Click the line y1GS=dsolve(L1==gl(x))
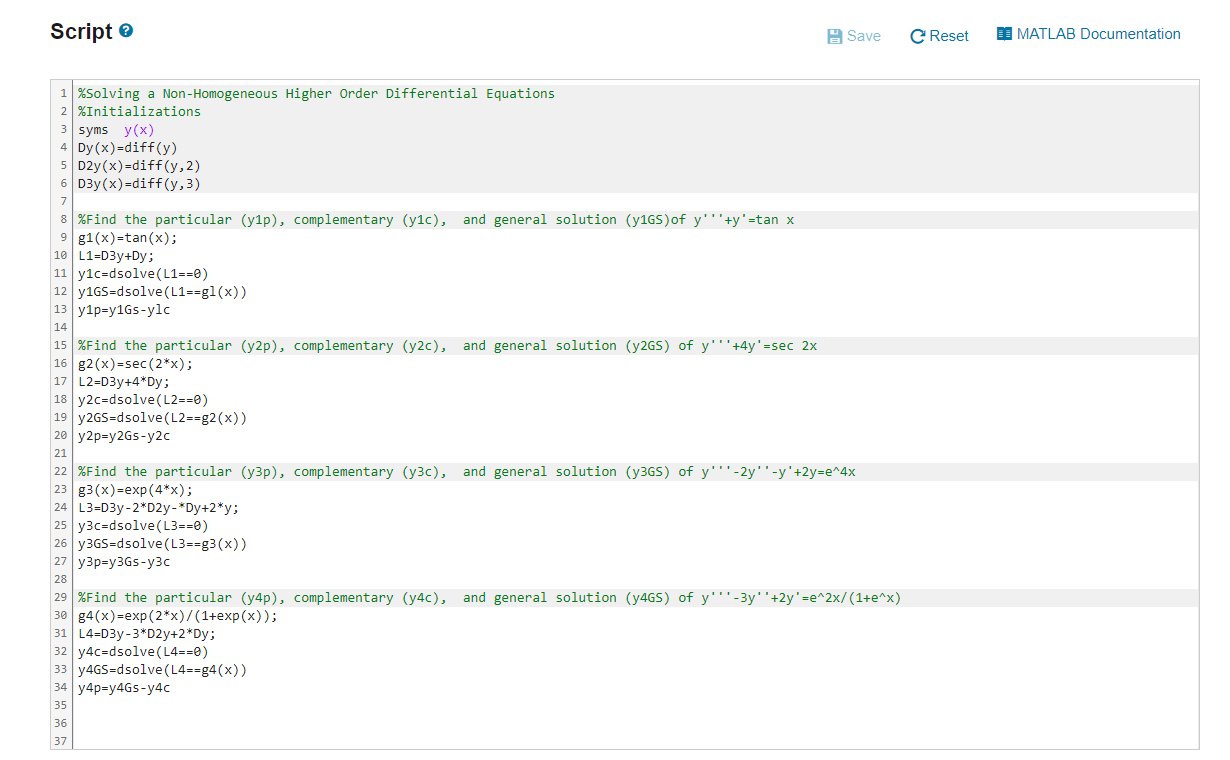This screenshot has width=1230, height=760. click(x=162, y=292)
